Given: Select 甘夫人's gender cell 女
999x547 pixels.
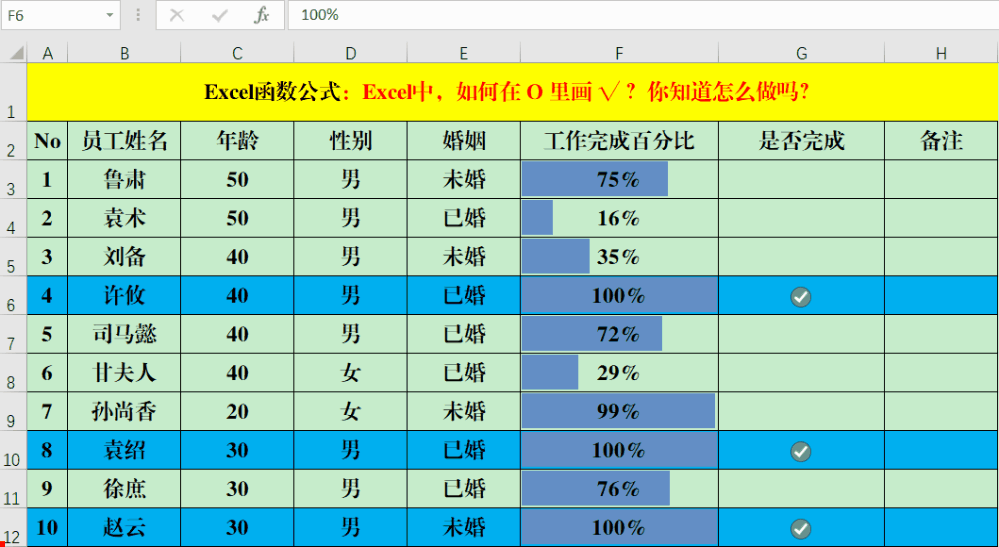Looking at the screenshot, I should (x=350, y=373).
